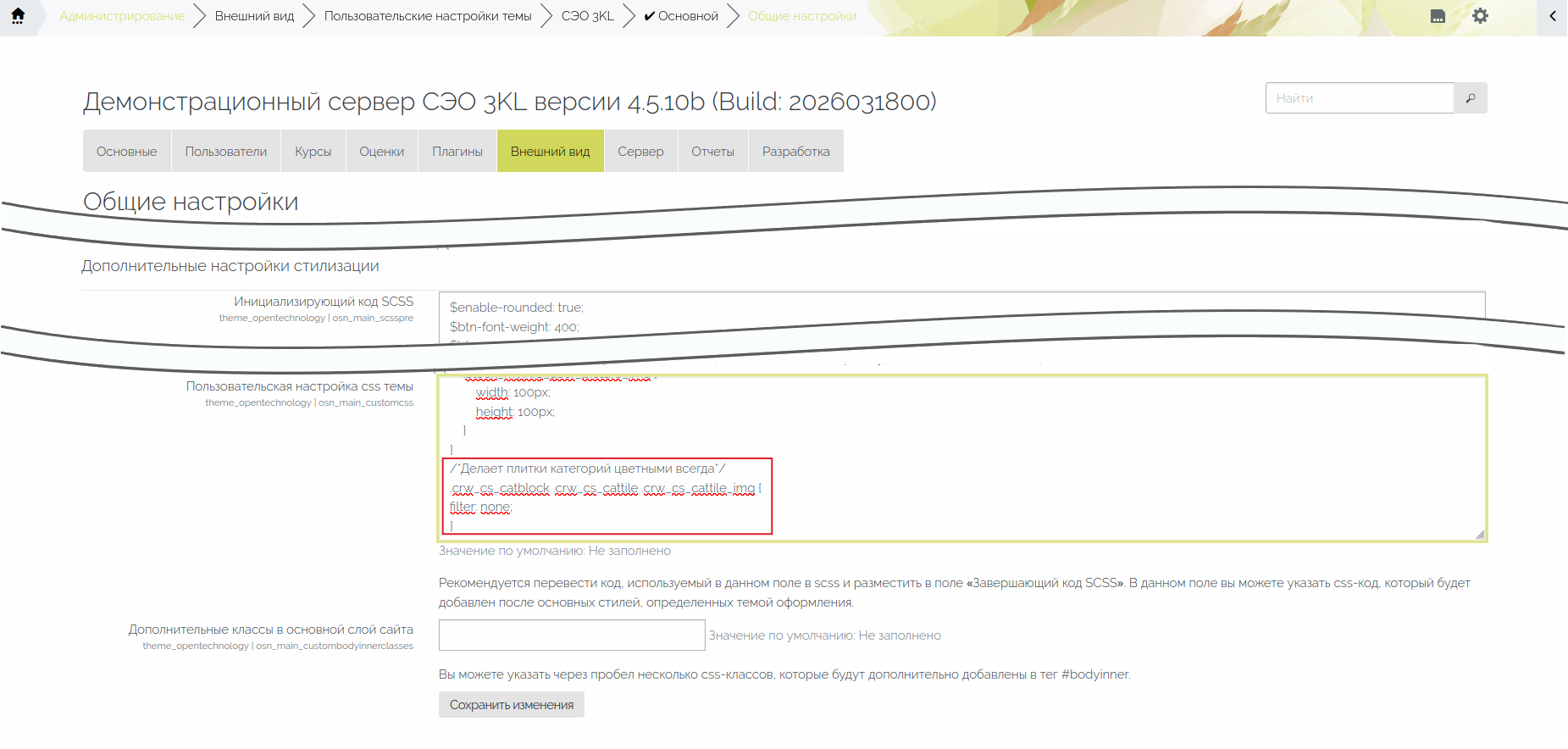
Task: Open the Разработка tab
Action: [795, 152]
